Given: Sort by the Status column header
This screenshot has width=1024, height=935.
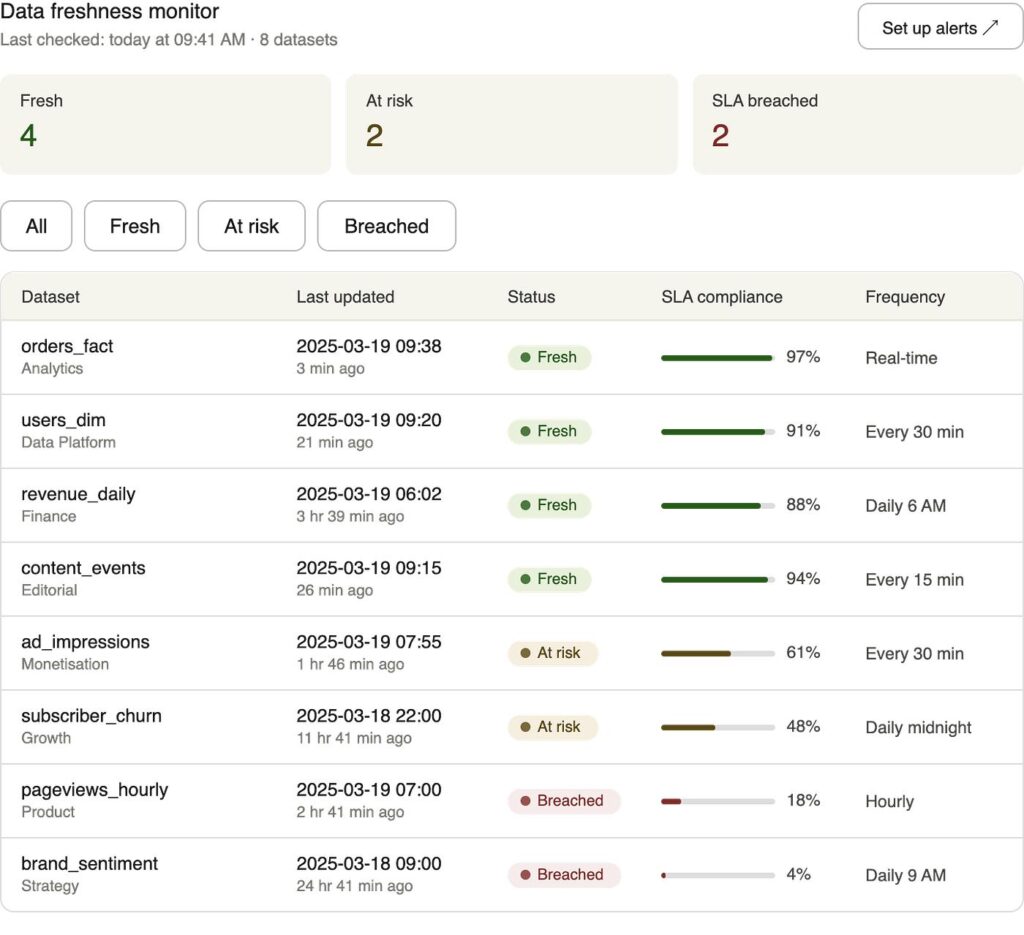Looking at the screenshot, I should pos(531,297).
